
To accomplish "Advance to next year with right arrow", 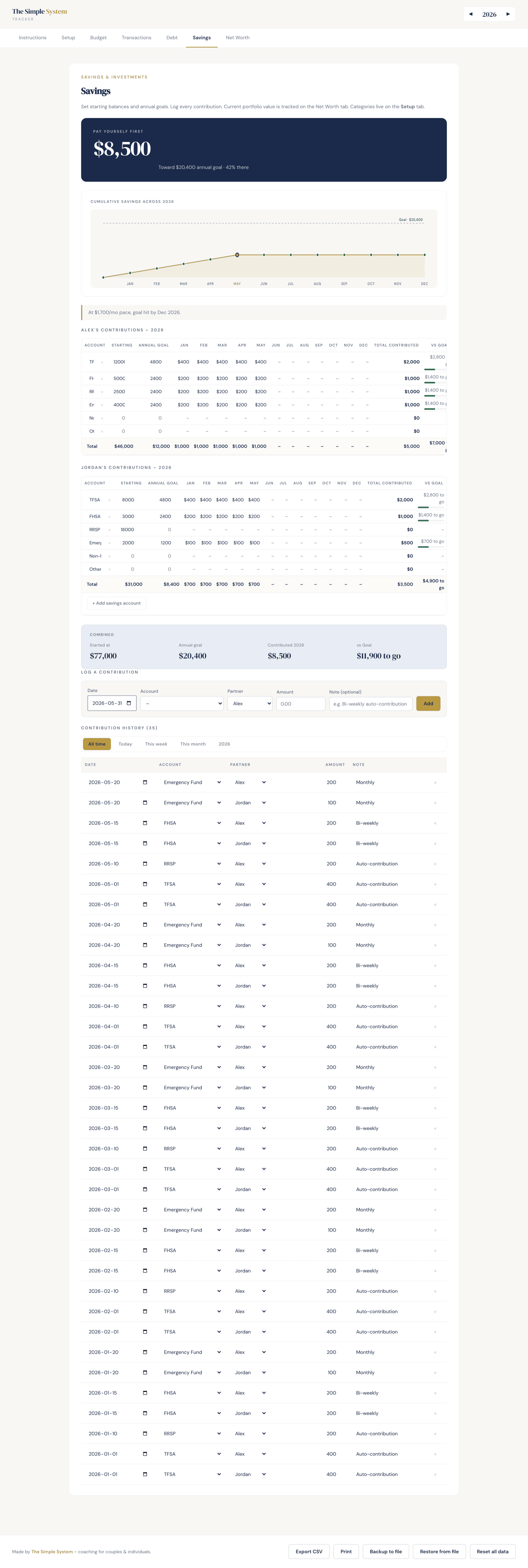I will click(x=508, y=14).
